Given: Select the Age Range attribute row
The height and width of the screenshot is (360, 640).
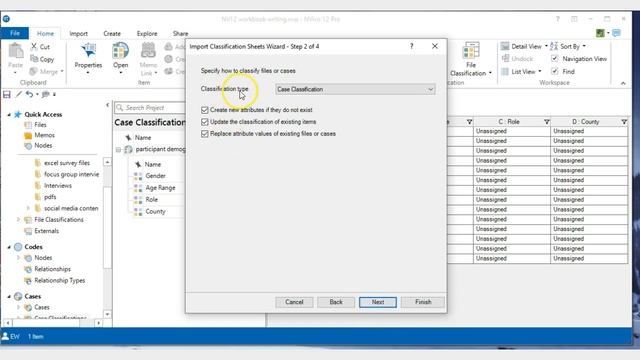Looking at the screenshot, I should [160, 188].
